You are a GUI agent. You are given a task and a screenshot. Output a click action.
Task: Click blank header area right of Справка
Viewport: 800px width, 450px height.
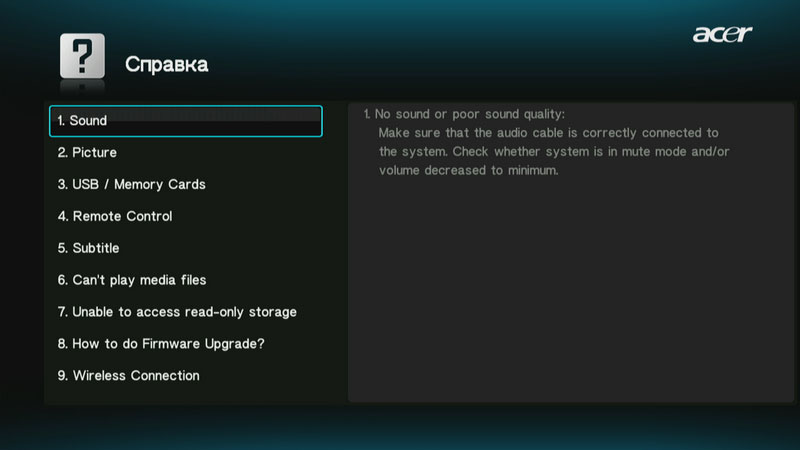pos(450,65)
